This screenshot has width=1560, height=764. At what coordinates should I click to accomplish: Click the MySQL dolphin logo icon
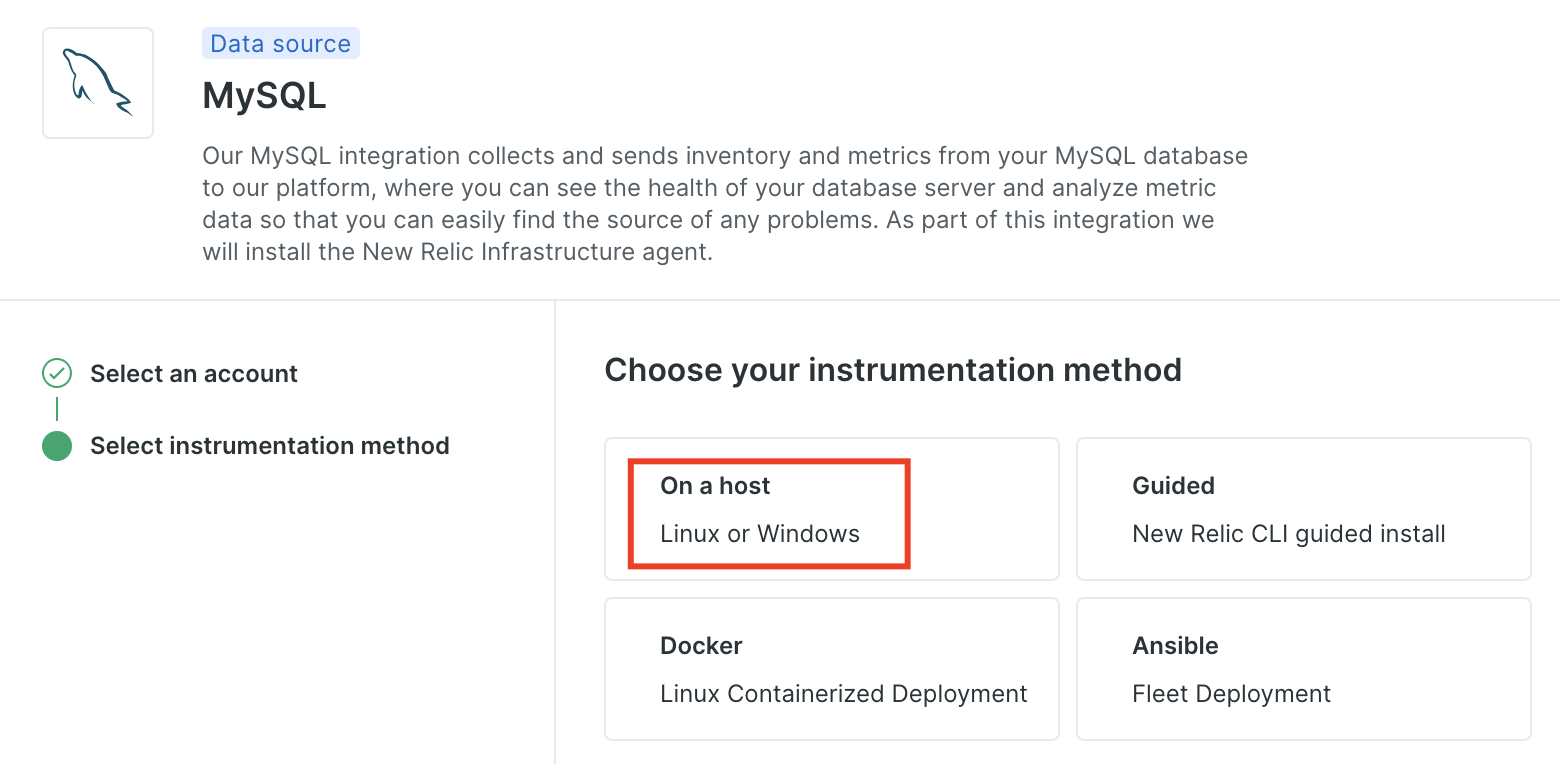pos(98,83)
